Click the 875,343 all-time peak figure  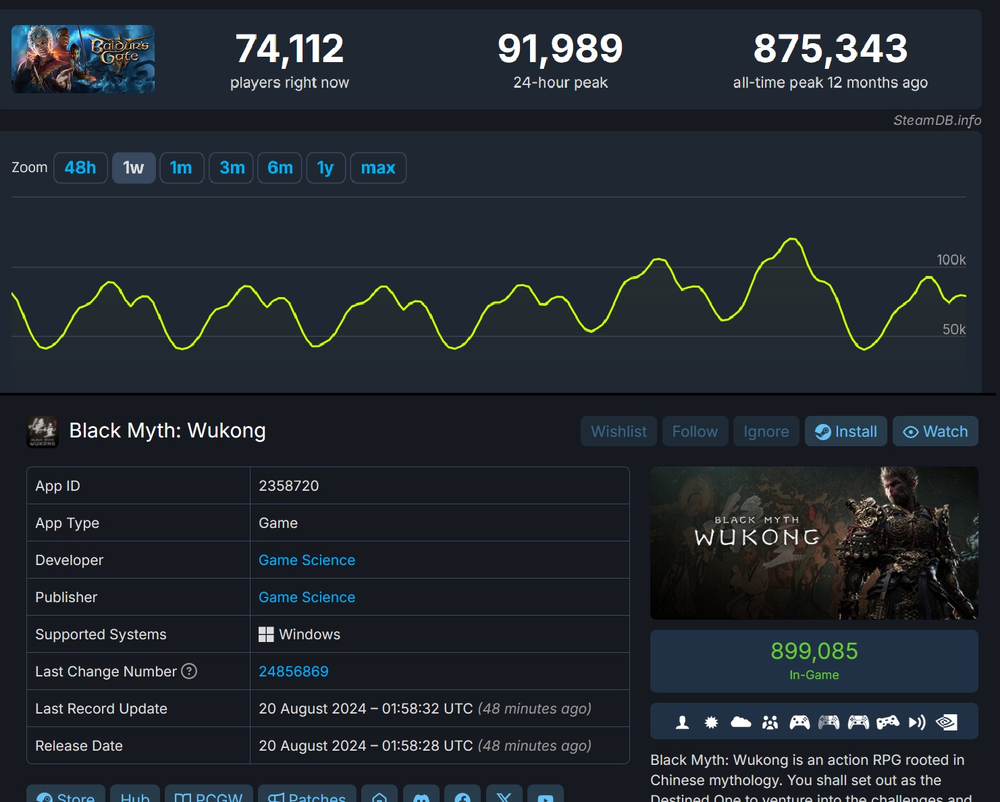(830, 48)
